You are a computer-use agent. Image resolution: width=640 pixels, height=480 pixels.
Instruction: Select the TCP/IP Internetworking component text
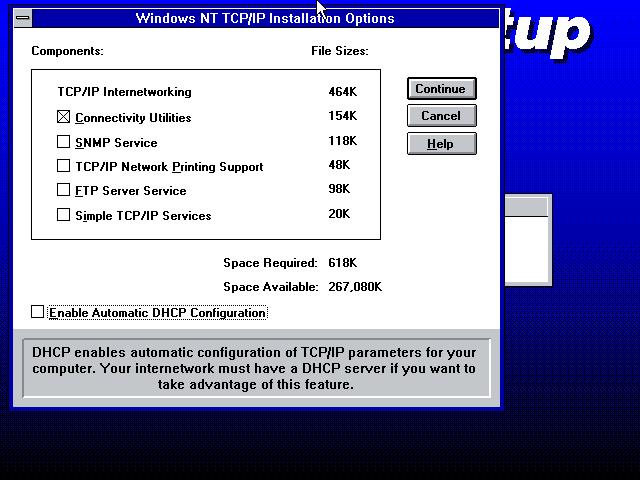coord(124,92)
